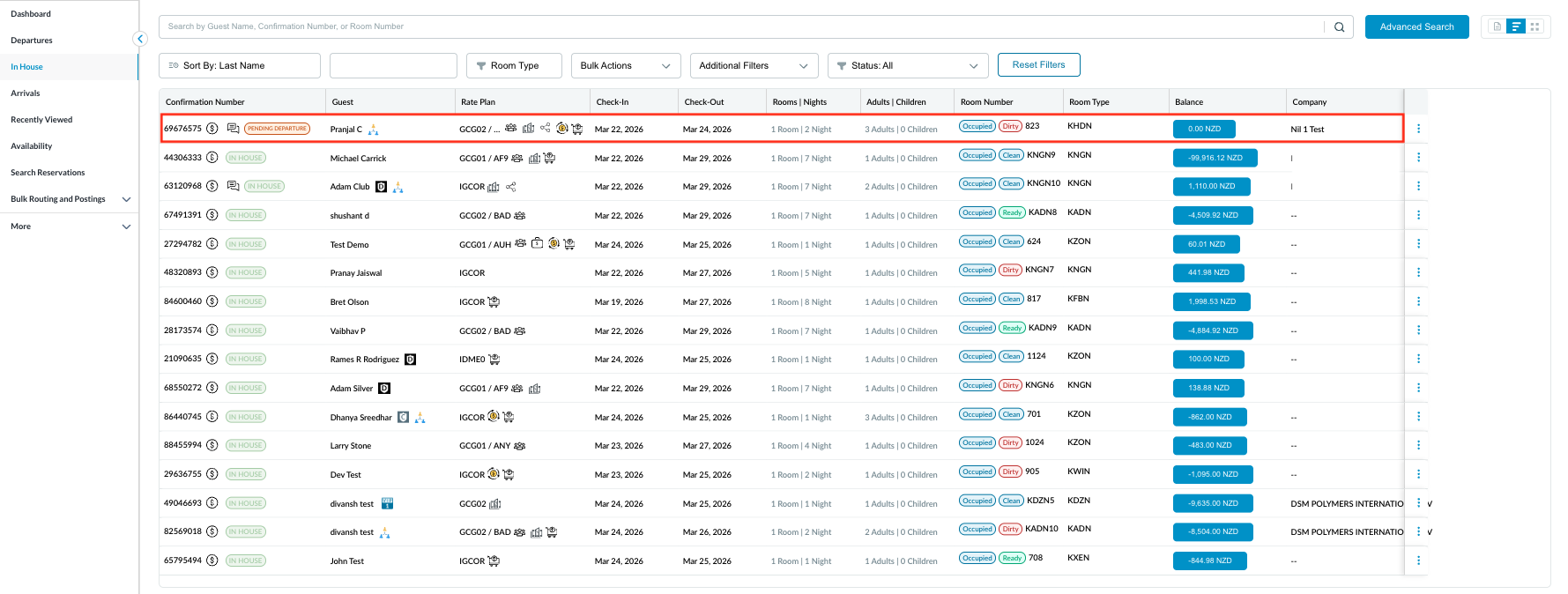
Task: Open Search Reservations in the sidebar
Action: [48, 173]
